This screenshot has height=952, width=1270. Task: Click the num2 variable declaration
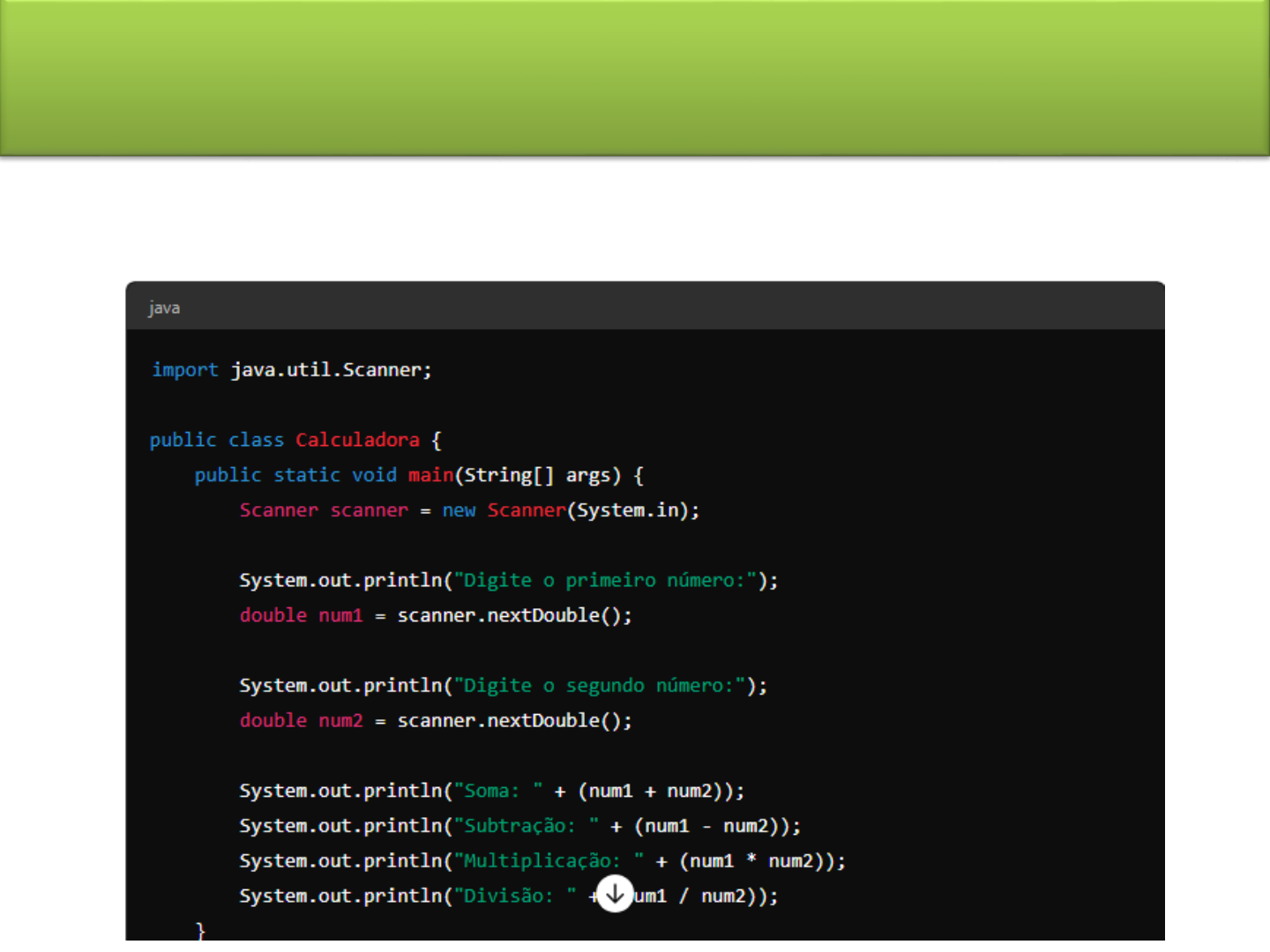click(340, 721)
